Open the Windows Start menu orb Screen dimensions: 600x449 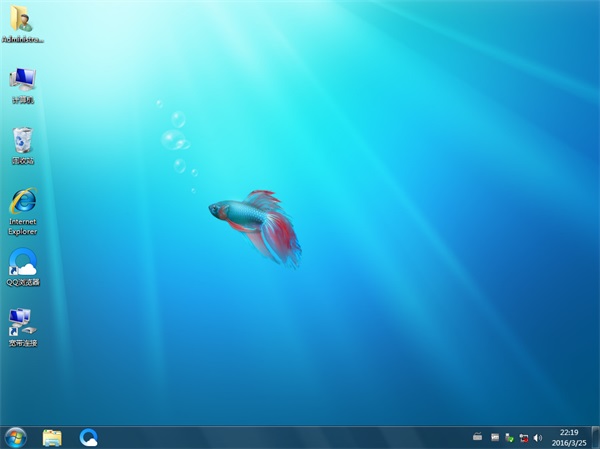15,437
